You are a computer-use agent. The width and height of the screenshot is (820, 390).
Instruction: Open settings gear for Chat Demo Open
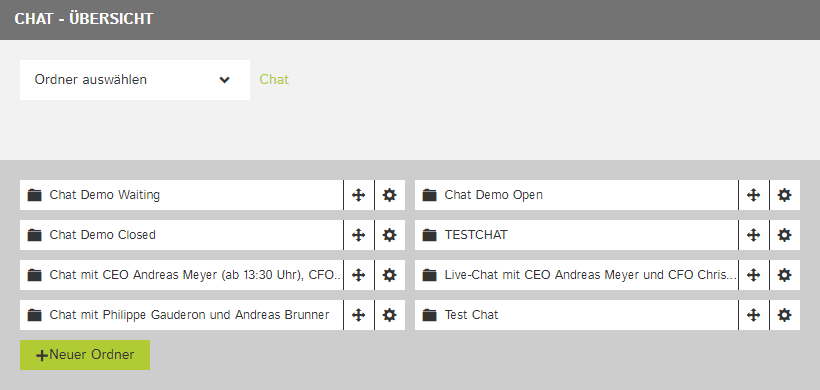point(784,195)
